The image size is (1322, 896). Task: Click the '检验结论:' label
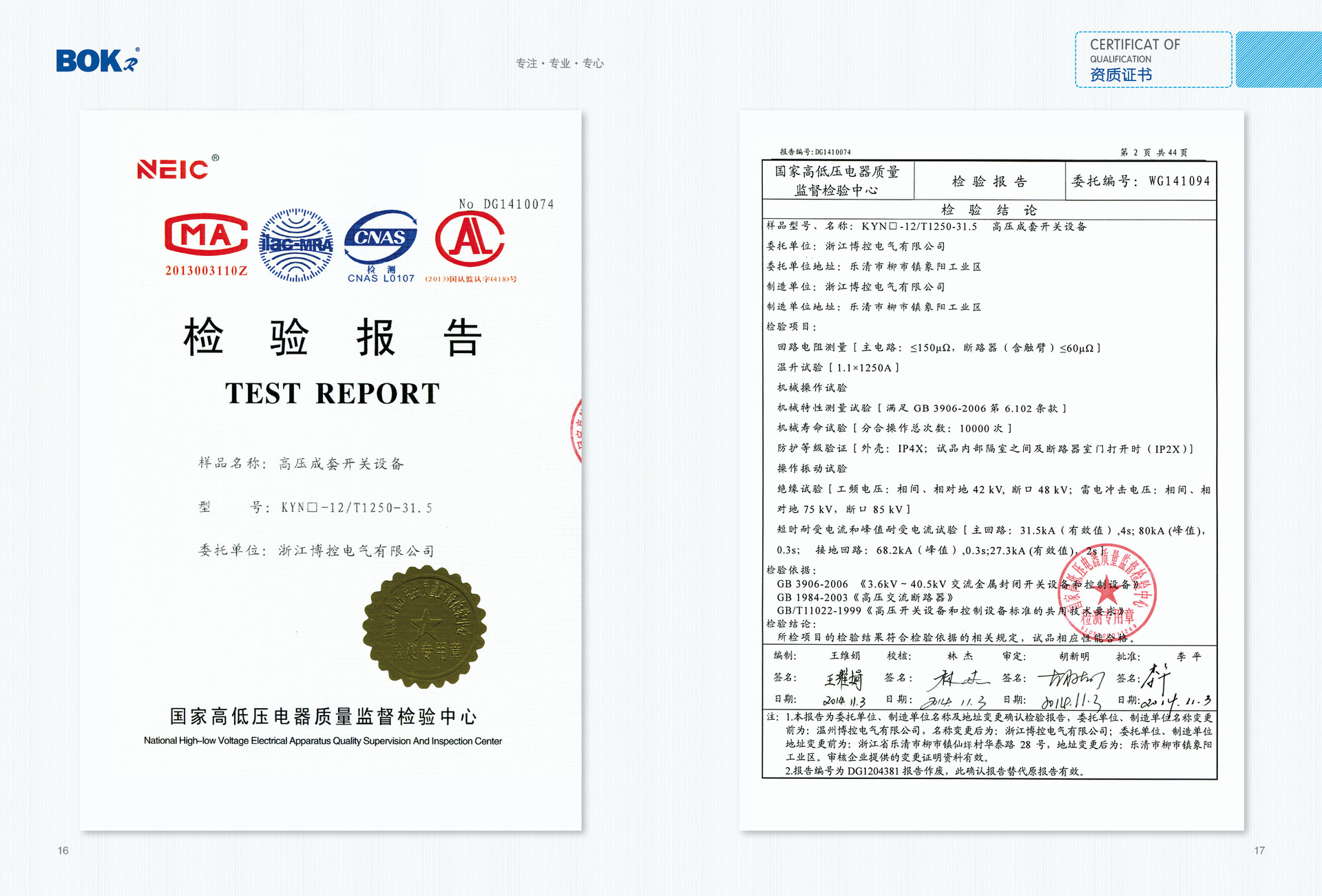tap(791, 623)
